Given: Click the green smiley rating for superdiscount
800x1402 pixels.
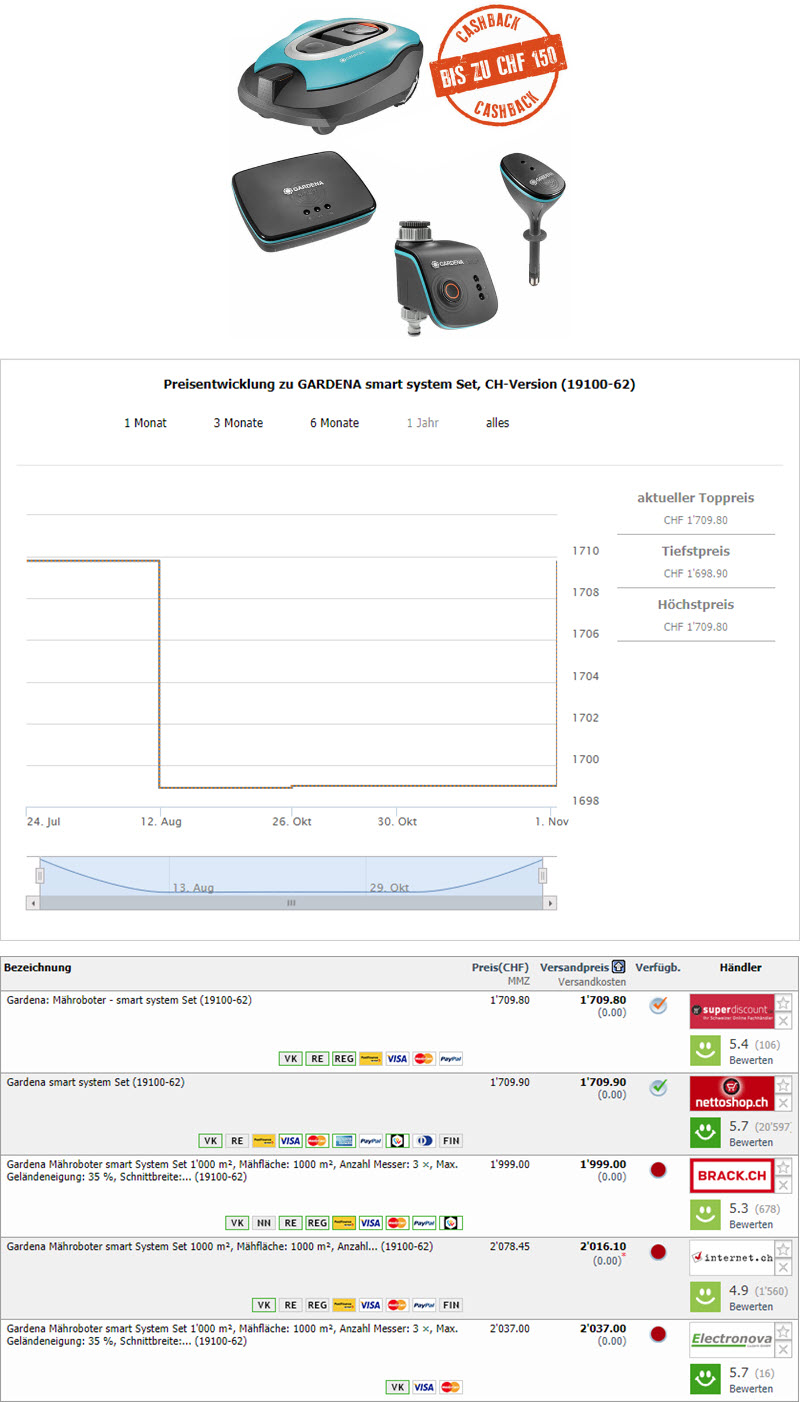Looking at the screenshot, I should [x=706, y=1050].
